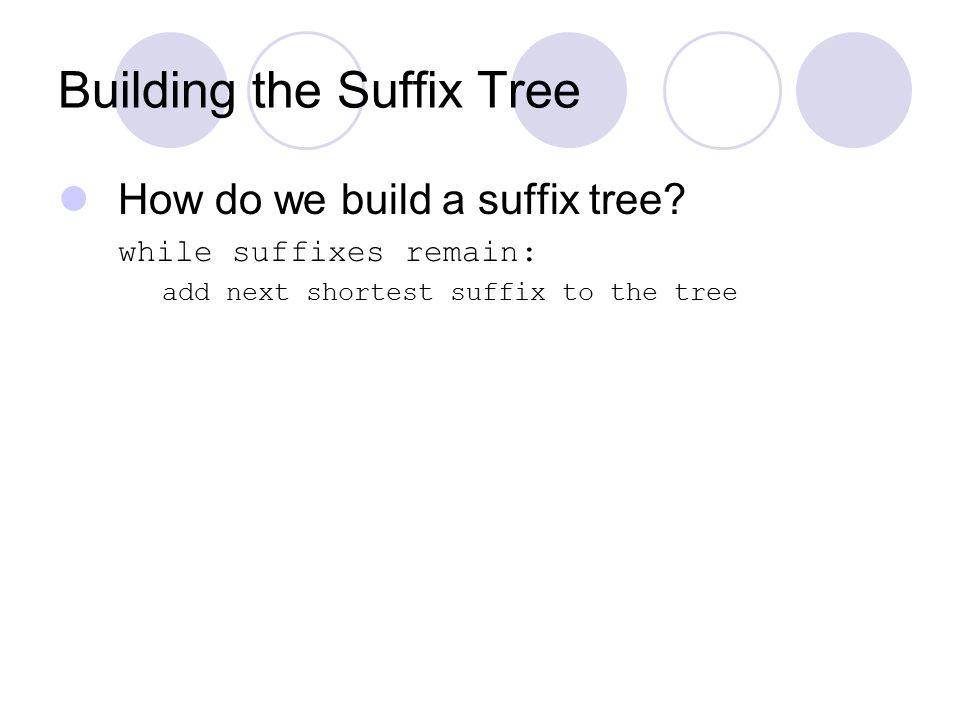Image resolution: width=960 pixels, height=720 pixels.
Task: Select the filled circle behind the word Building
Action: click(171, 90)
